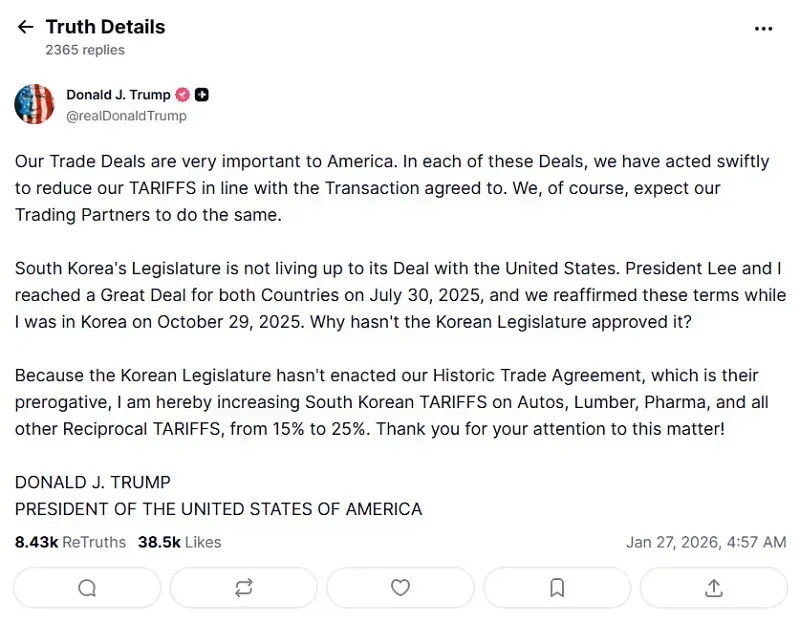
Task: Click the black plus badge next to the checkmark
Action: (200, 95)
